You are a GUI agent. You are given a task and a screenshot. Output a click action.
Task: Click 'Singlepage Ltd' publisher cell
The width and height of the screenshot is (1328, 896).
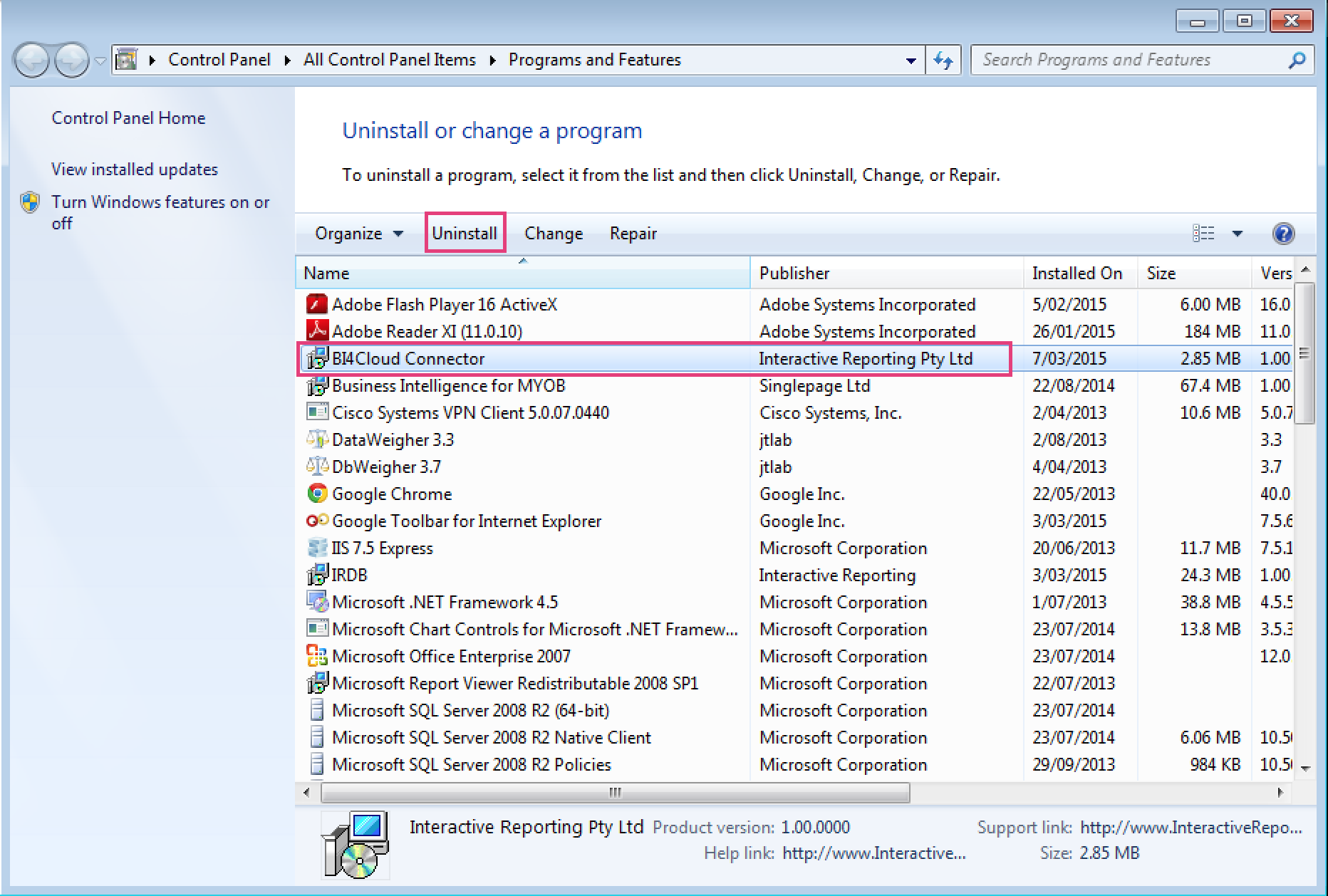pos(815,386)
